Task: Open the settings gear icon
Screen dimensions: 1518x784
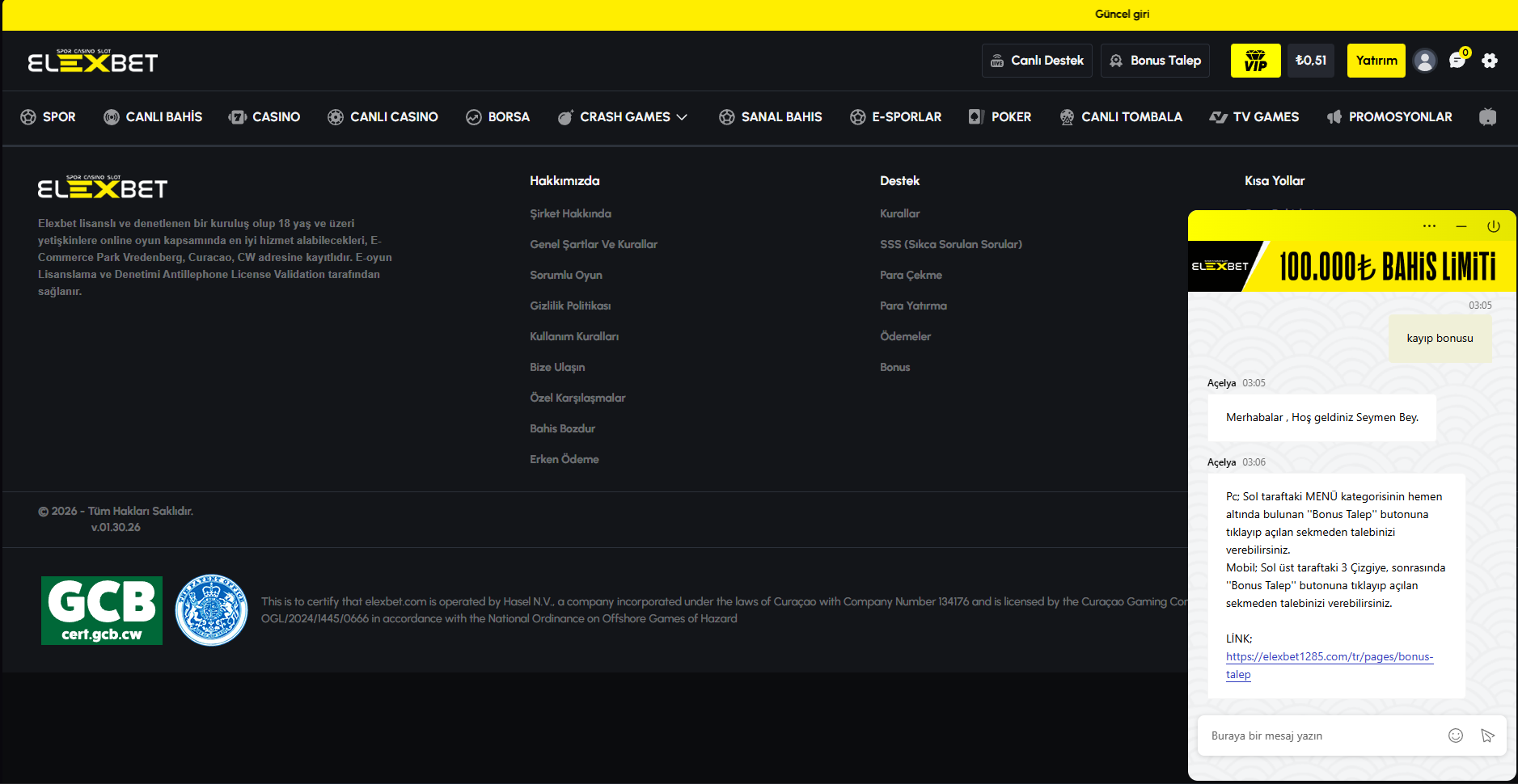Action: (x=1490, y=61)
